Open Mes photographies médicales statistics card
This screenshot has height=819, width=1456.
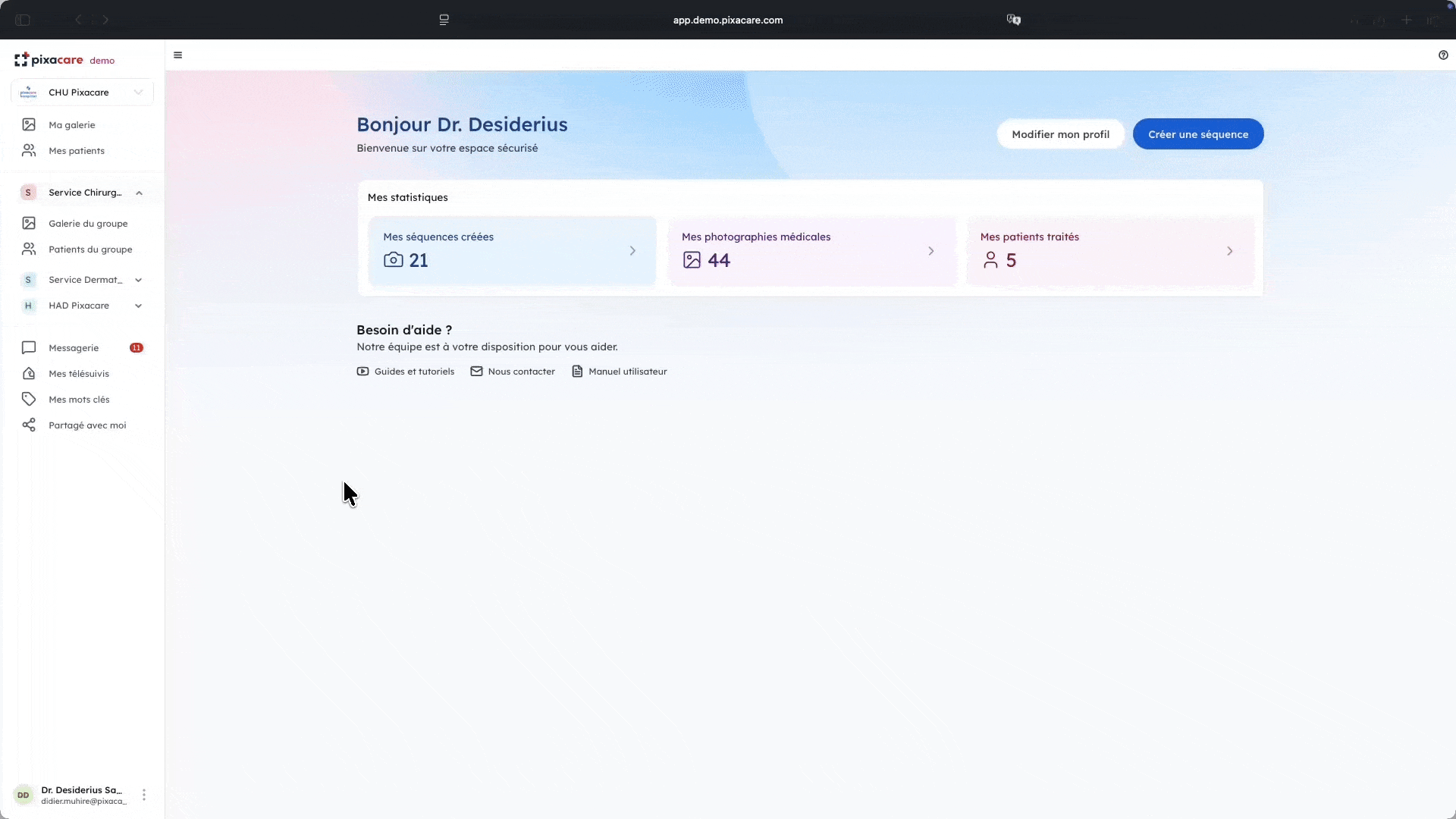tap(810, 251)
